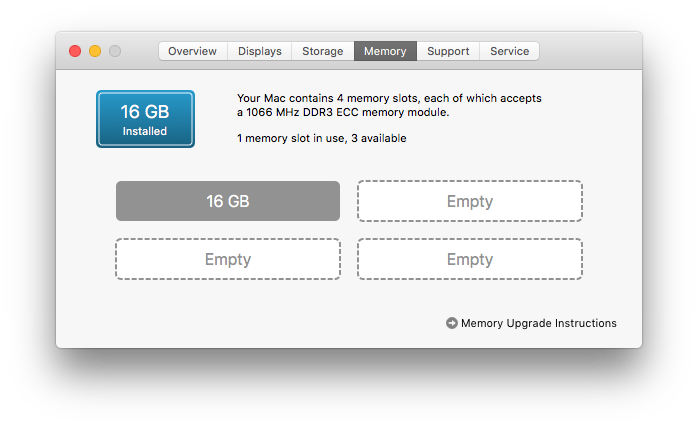
Task: Close the window with the red button
Action: coord(75,51)
